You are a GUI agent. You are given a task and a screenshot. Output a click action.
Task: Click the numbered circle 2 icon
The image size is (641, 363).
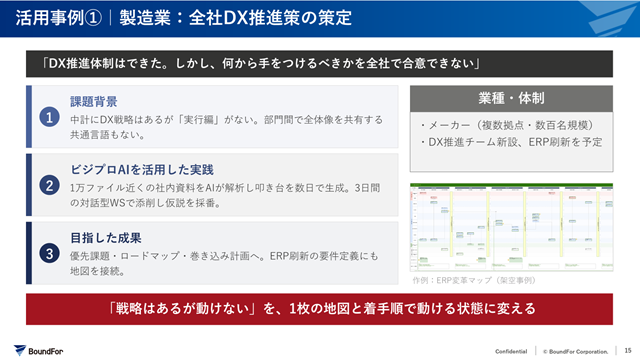tap(49, 185)
